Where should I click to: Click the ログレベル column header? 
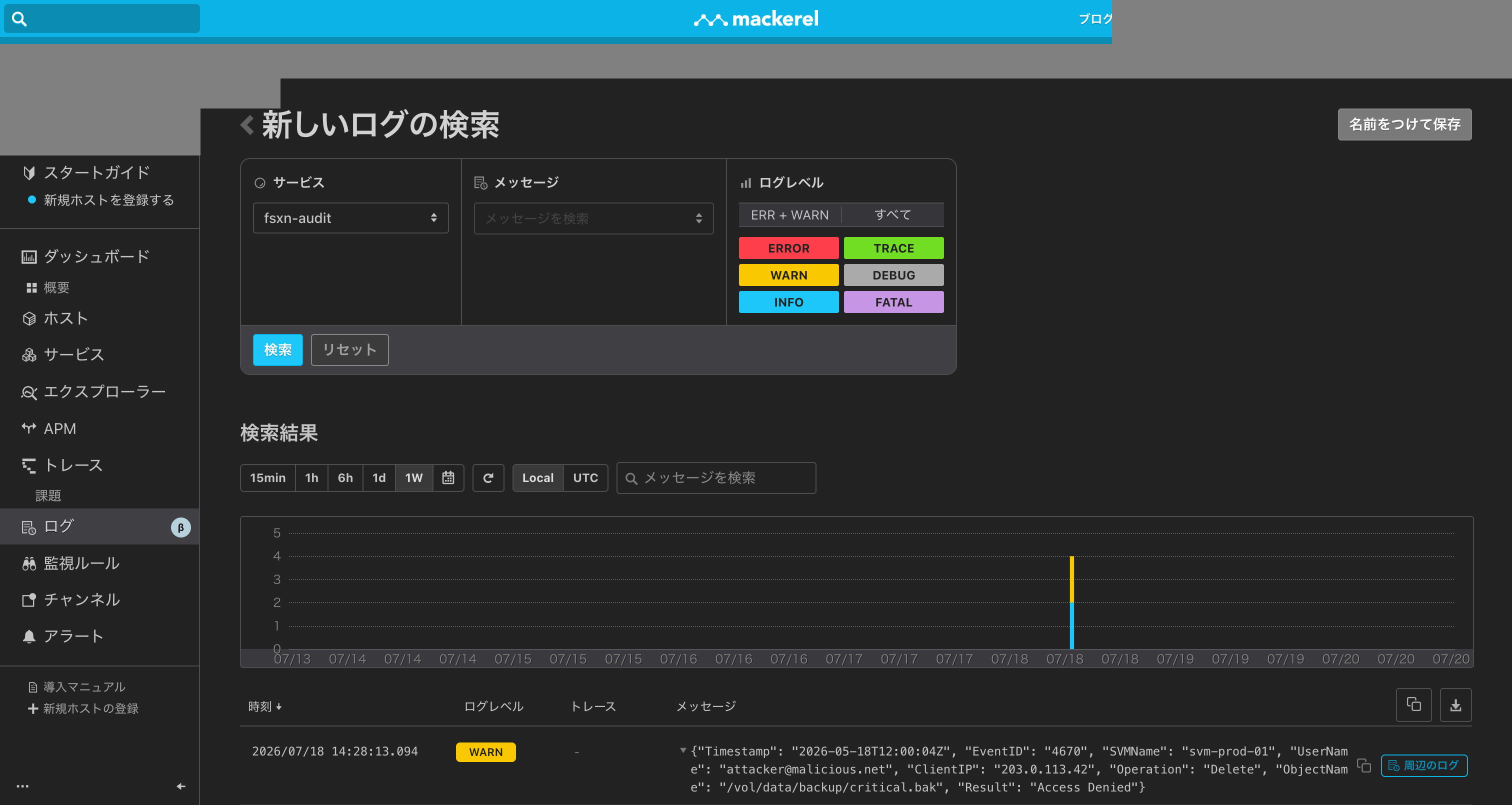click(493, 706)
